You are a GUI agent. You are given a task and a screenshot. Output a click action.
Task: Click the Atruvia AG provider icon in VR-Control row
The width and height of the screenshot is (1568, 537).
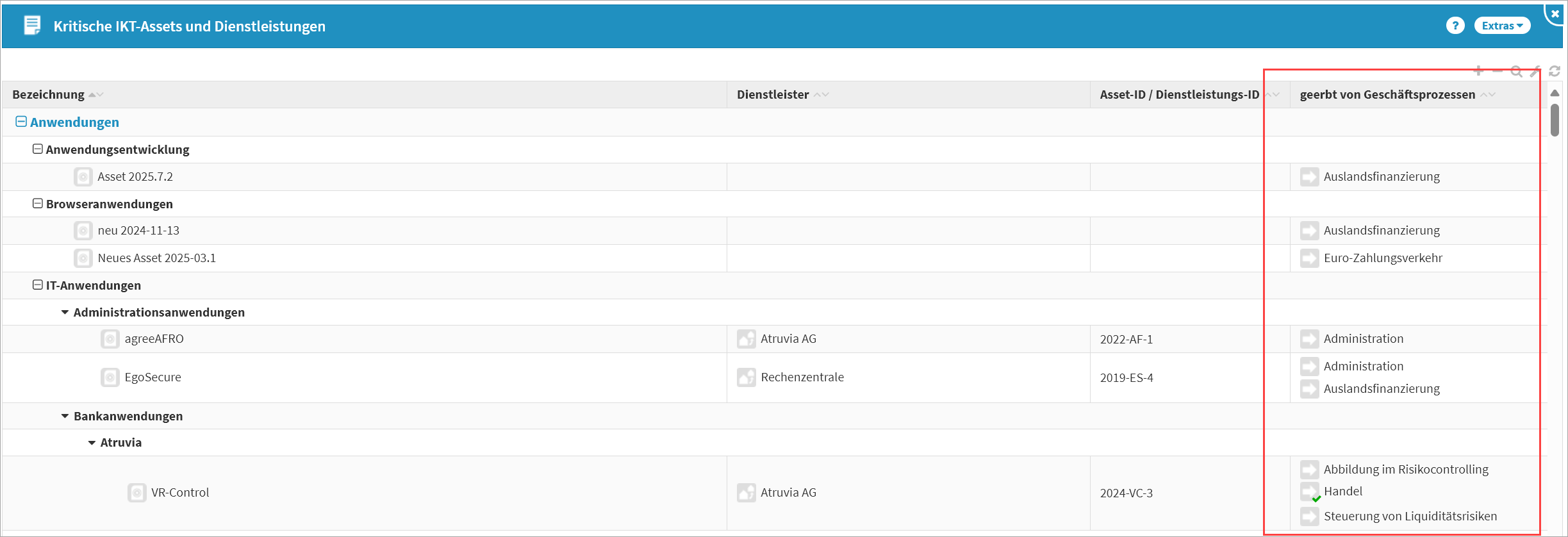click(x=747, y=493)
